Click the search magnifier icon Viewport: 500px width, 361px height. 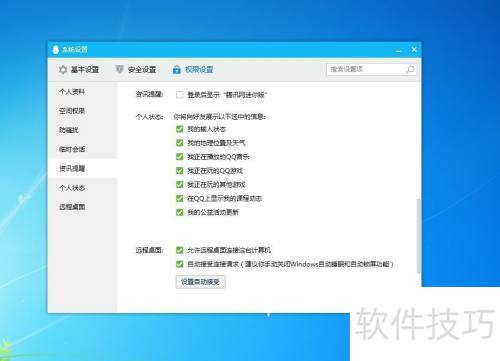click(410, 69)
